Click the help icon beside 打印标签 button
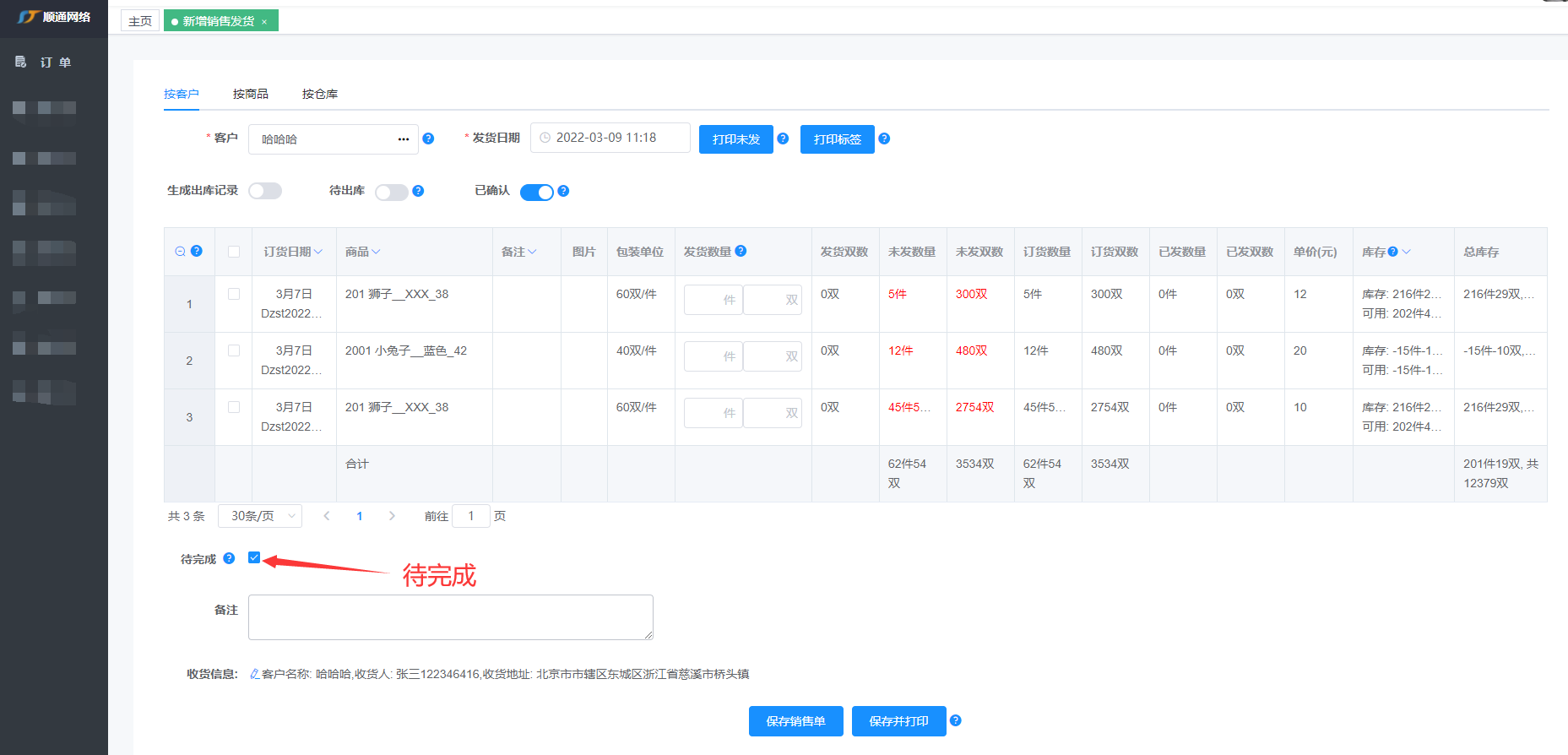Screen dimensions: 1568x755 (x=884, y=139)
